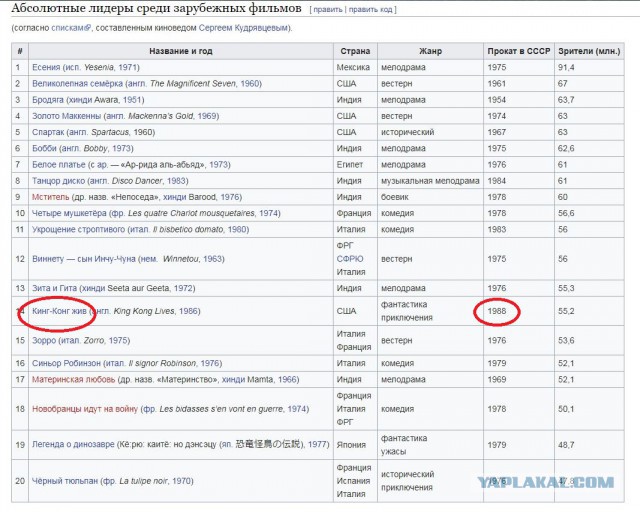This screenshot has height=512, width=640.
Task: Open the red link 'Новобранцы идут на войну'
Action: pos(85,409)
